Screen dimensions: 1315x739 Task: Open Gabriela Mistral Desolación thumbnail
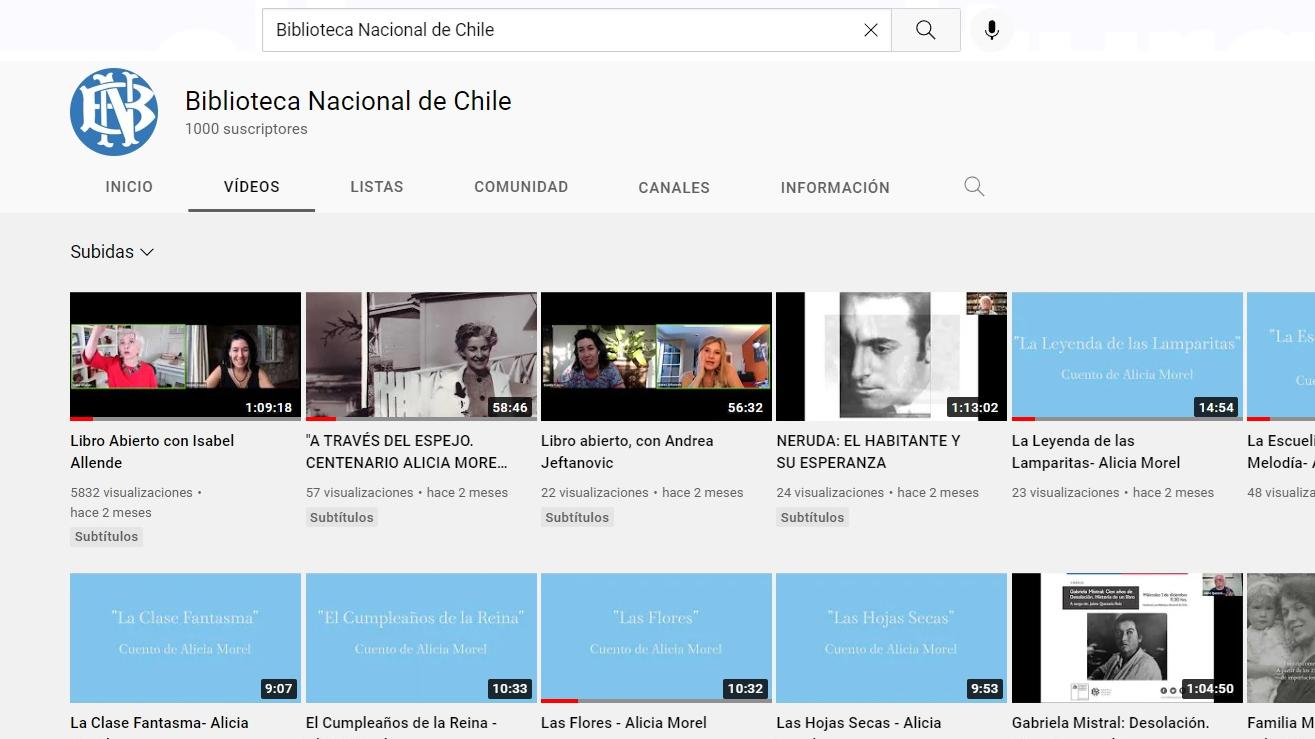[x=1127, y=638]
